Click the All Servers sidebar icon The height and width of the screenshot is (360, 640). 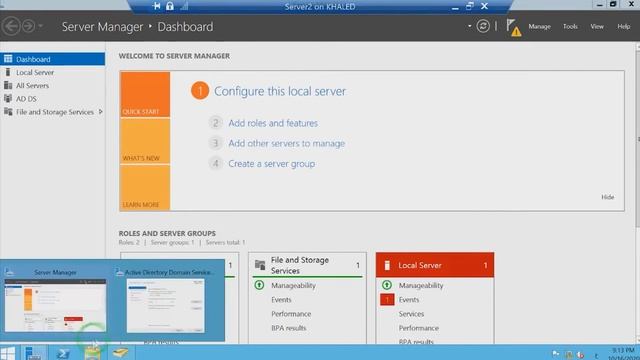coord(8,85)
